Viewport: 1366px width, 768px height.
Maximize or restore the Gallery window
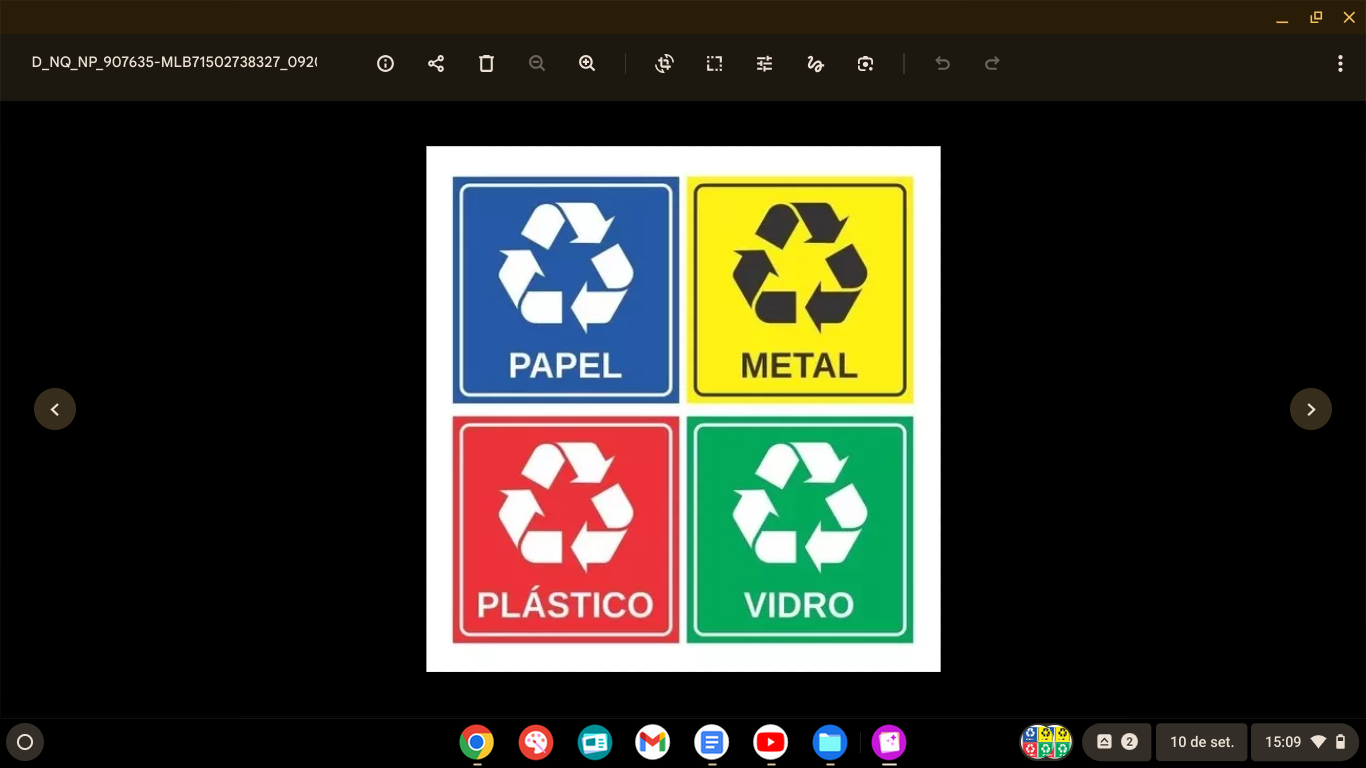coord(1316,17)
